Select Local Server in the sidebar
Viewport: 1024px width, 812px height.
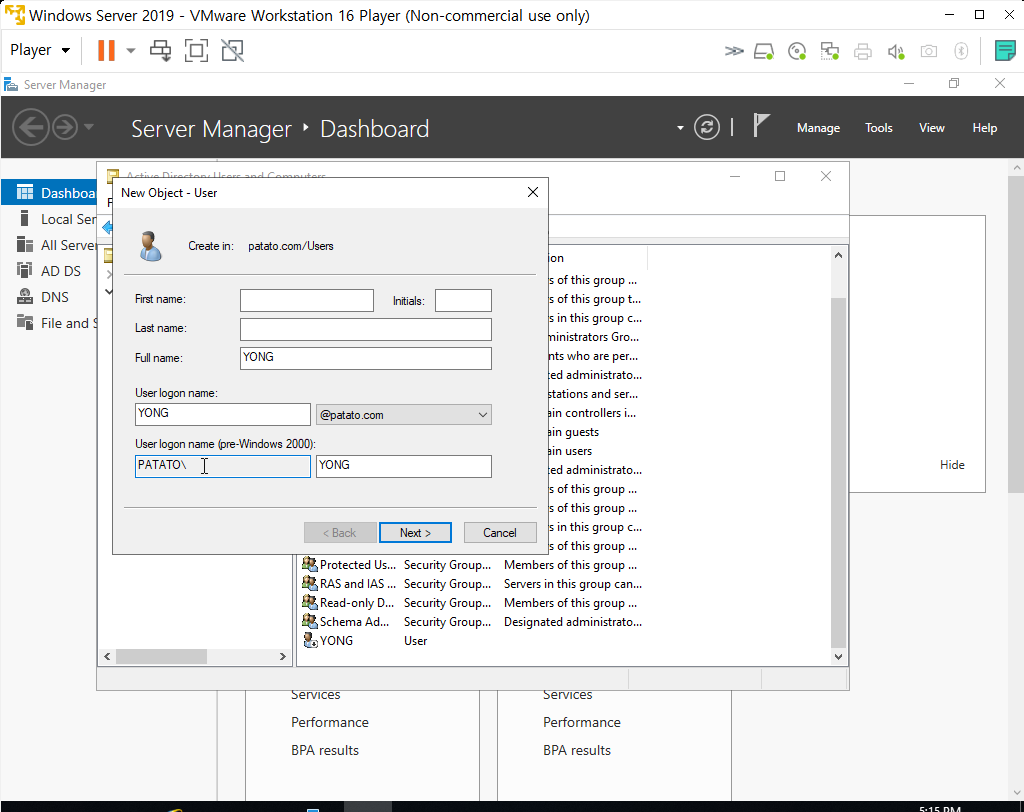[50, 219]
